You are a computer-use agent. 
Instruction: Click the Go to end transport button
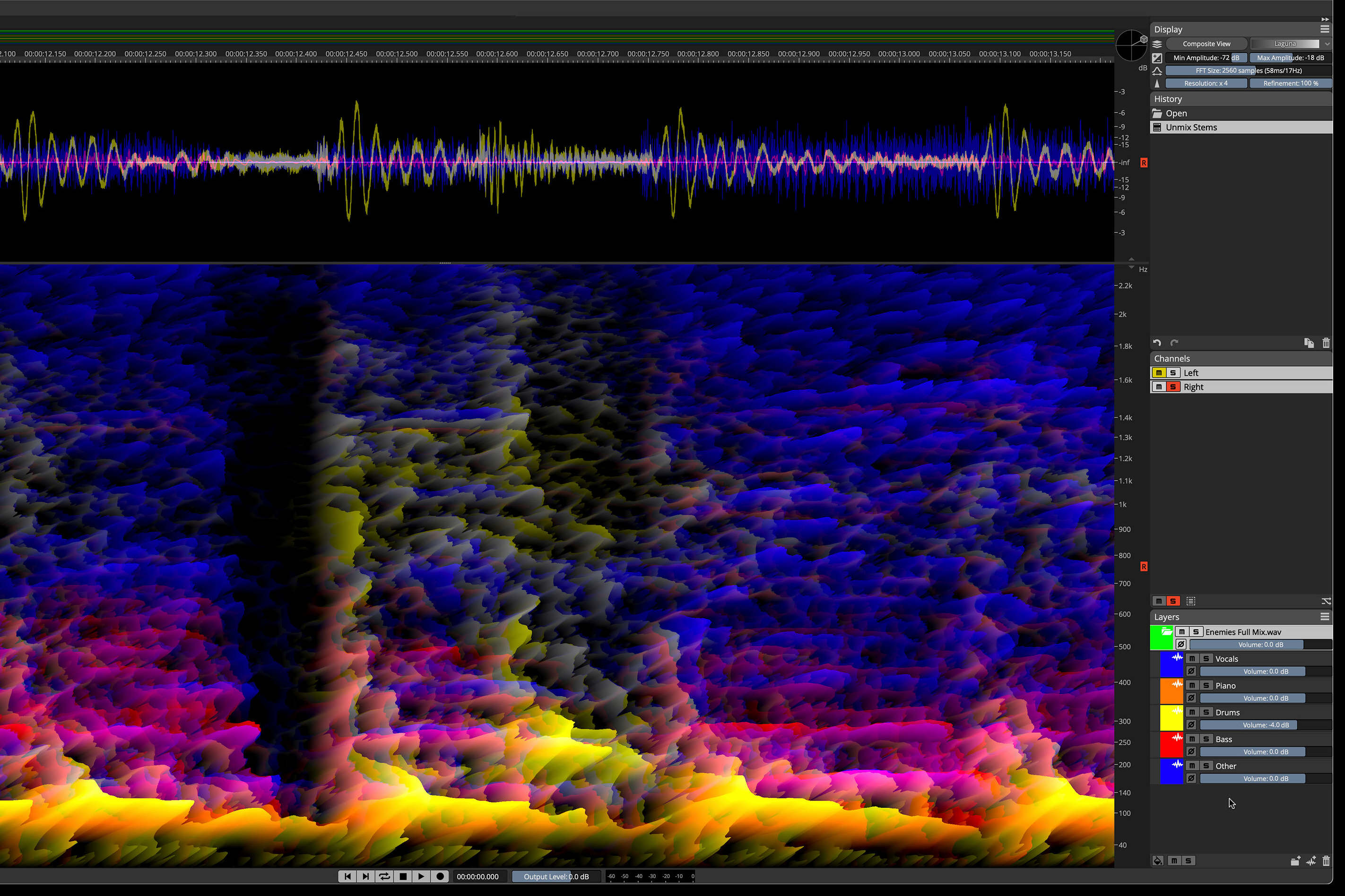(x=366, y=877)
